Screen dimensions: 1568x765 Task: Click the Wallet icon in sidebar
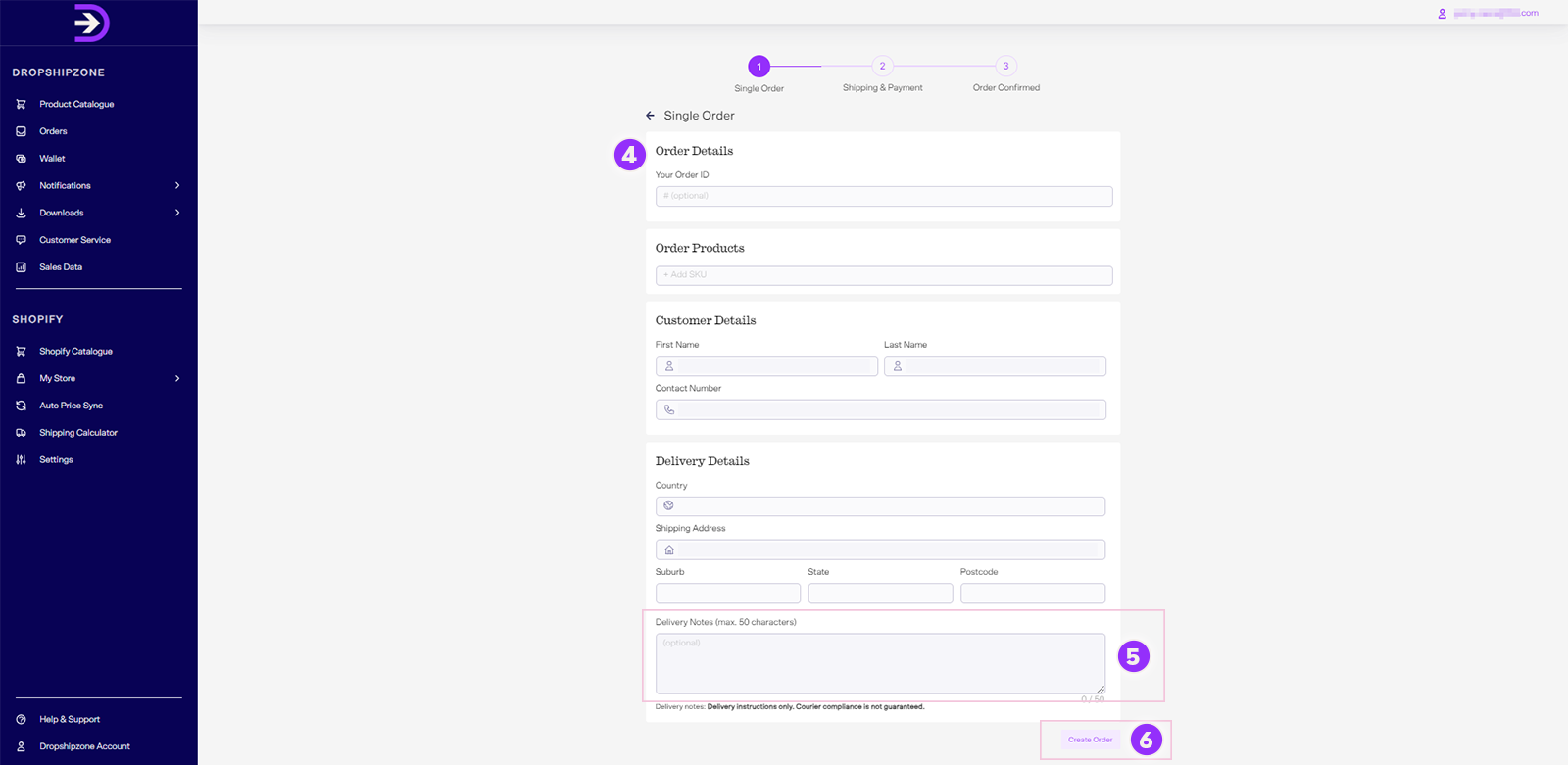pyautogui.click(x=21, y=159)
